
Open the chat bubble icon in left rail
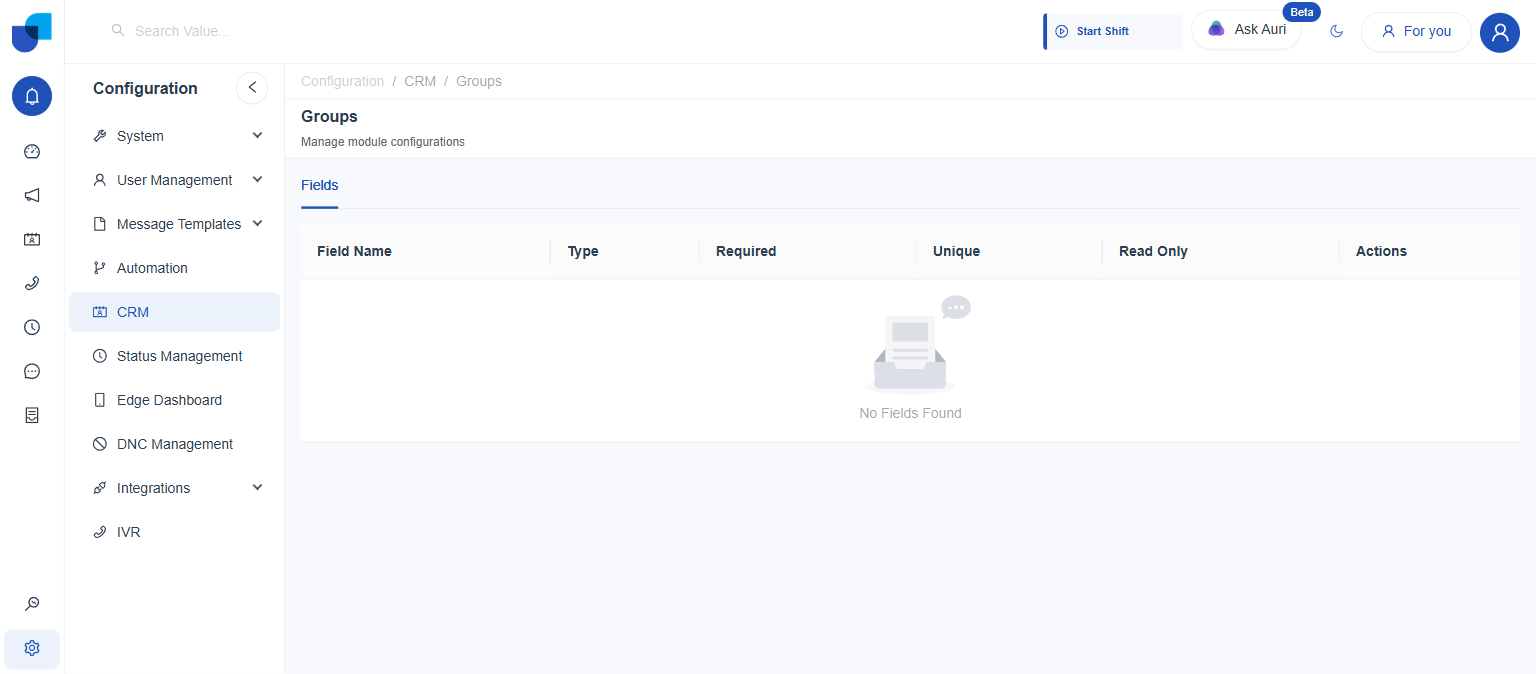pos(32,372)
